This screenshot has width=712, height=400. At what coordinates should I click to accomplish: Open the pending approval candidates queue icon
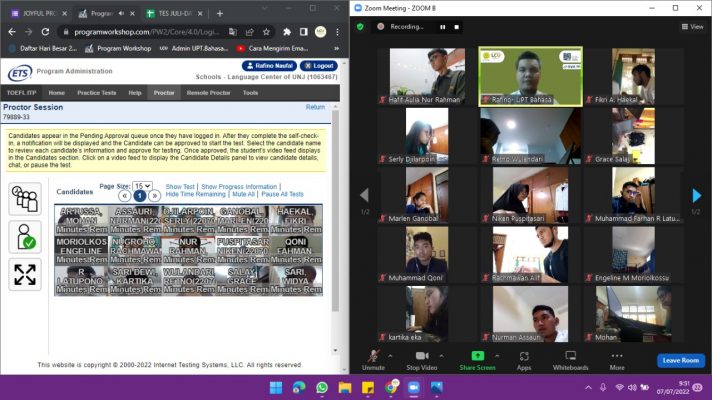[24, 199]
